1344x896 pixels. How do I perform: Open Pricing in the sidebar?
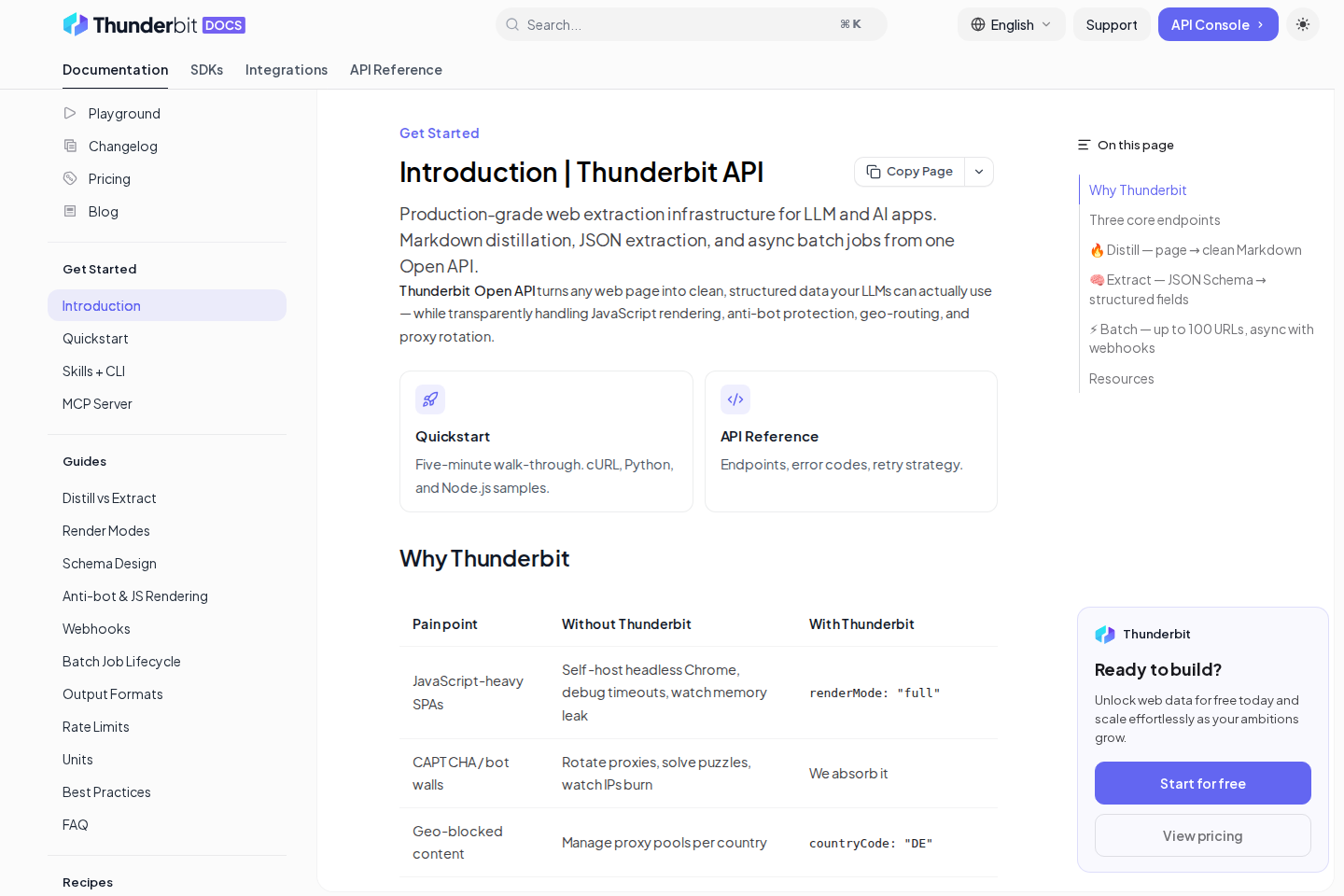pyautogui.click(x=167, y=178)
